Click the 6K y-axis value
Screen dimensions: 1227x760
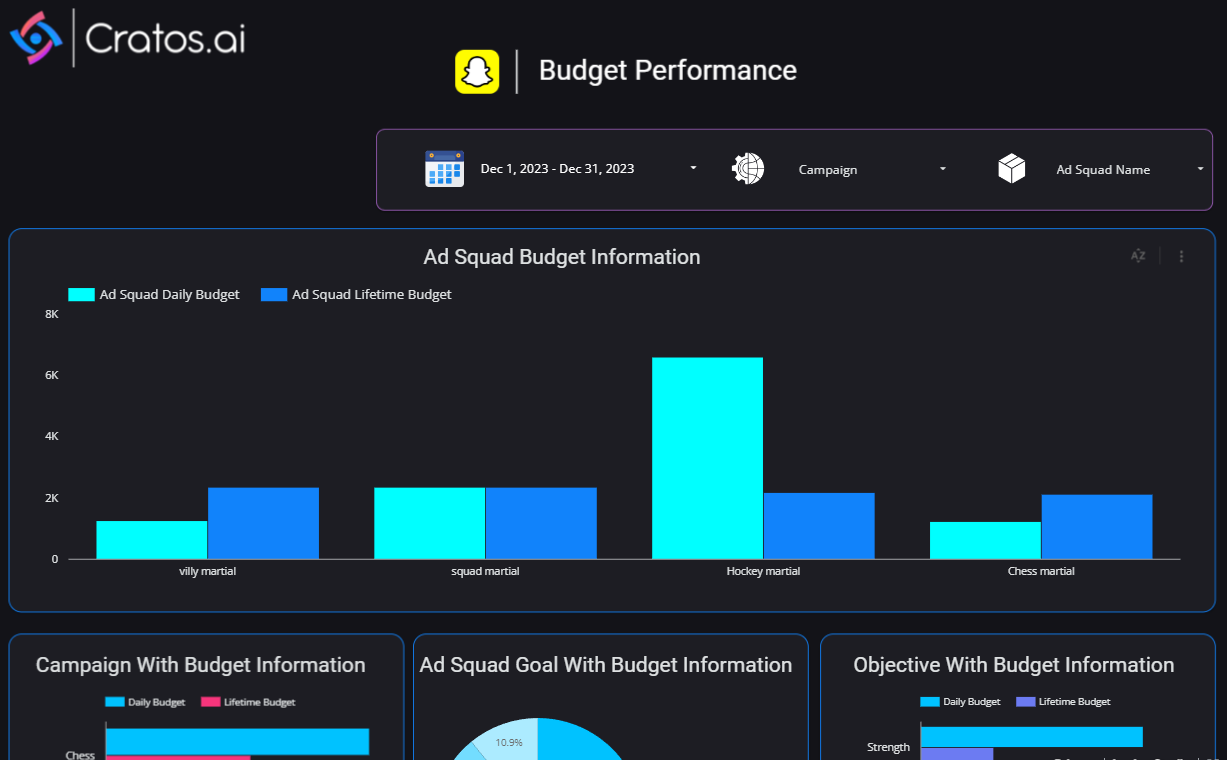pyautogui.click(x=52, y=375)
